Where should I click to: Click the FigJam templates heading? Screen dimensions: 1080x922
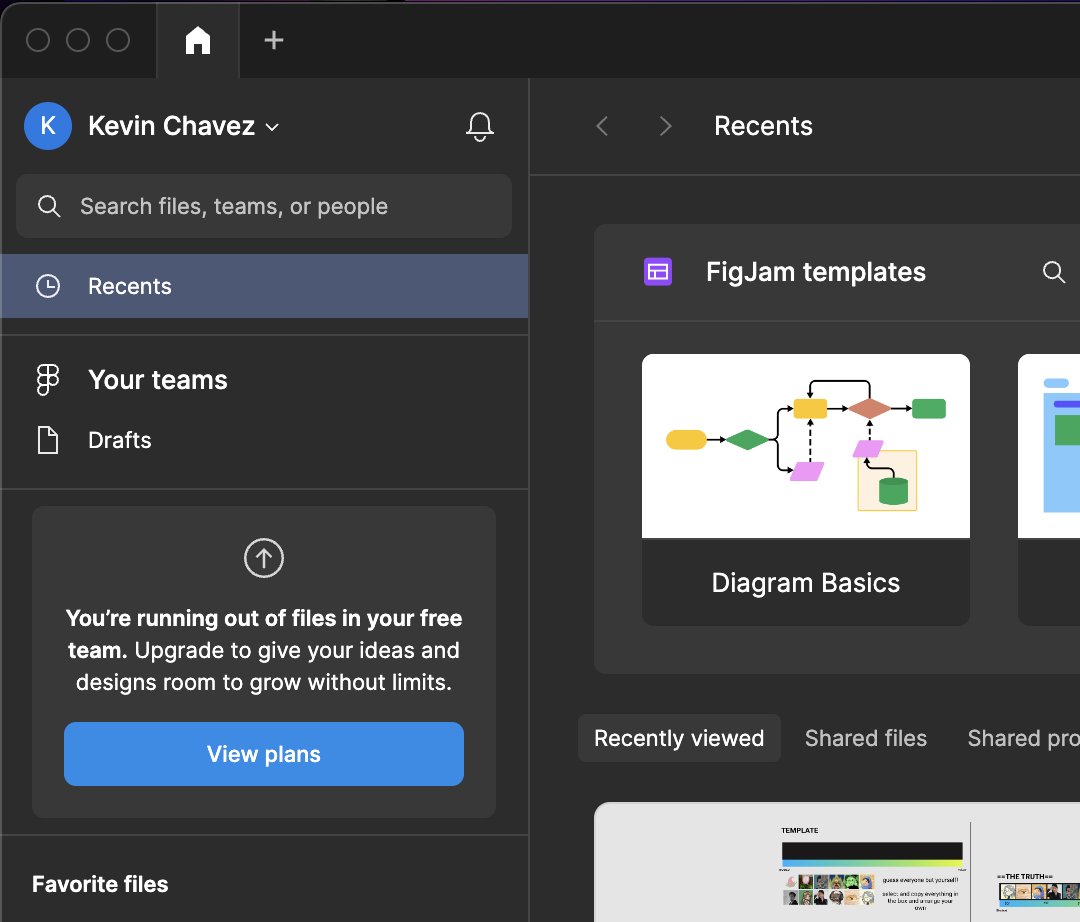tap(816, 272)
